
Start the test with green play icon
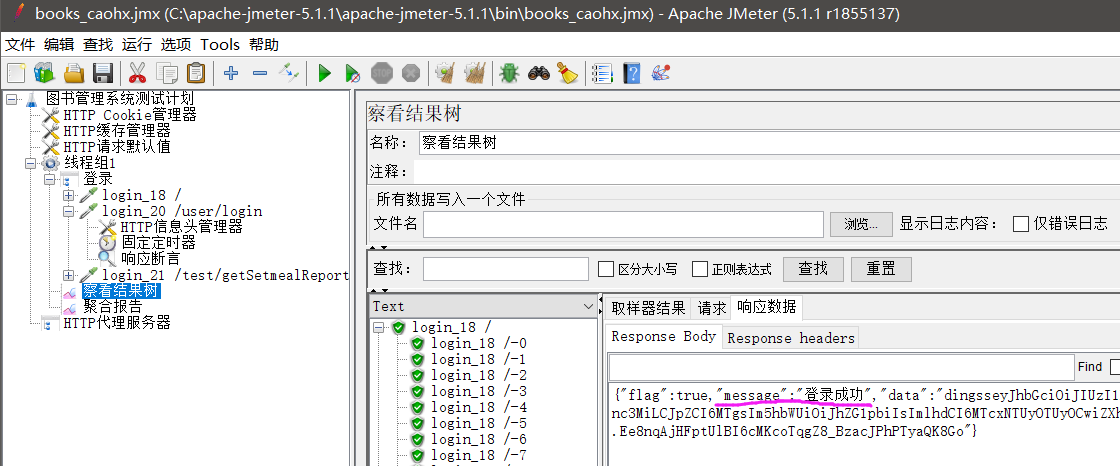tap(325, 73)
